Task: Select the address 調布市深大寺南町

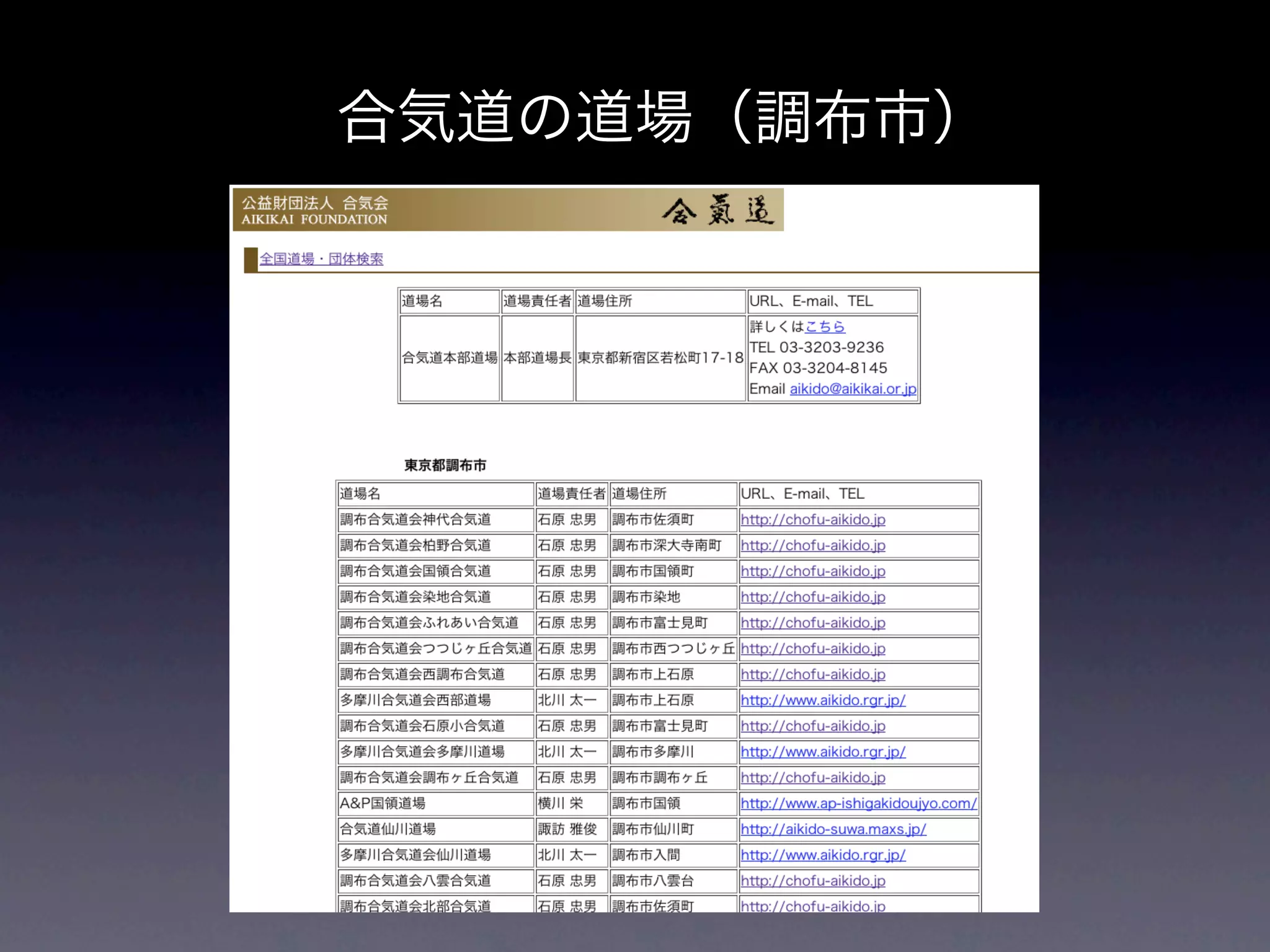Action: [x=667, y=546]
